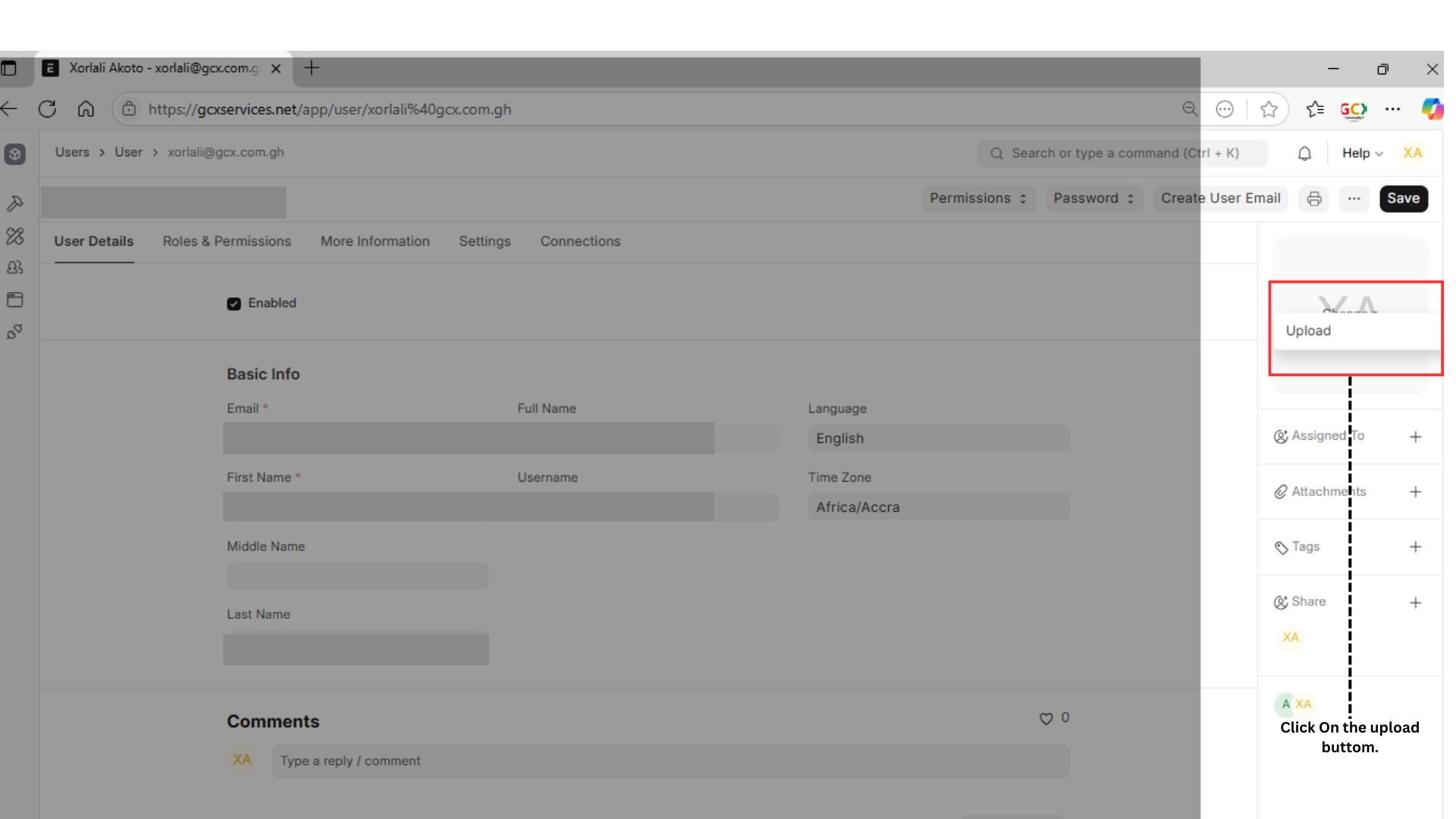Open the hammer tool sidebar icon

click(x=15, y=203)
